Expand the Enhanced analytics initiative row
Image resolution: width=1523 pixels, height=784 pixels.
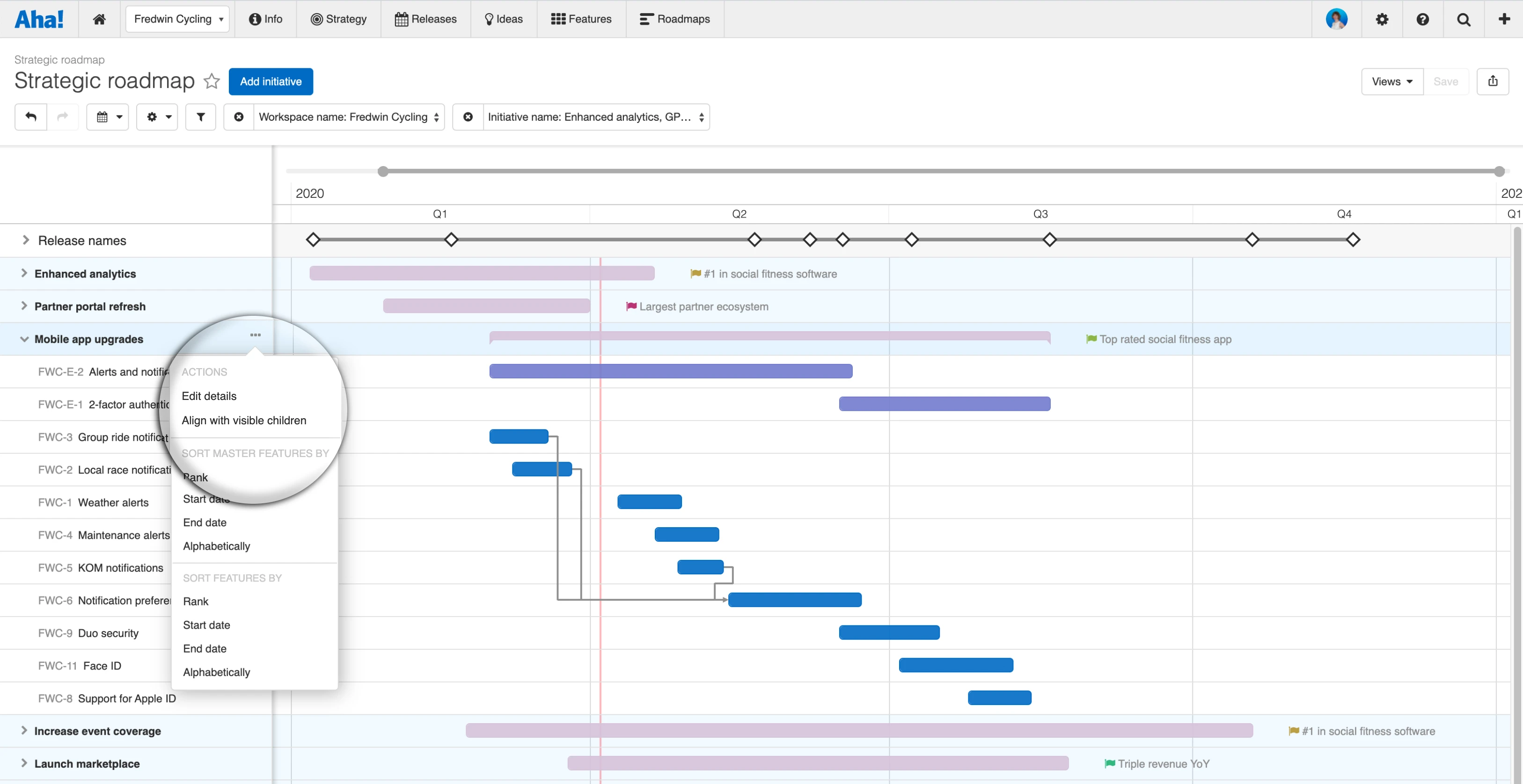coord(24,273)
